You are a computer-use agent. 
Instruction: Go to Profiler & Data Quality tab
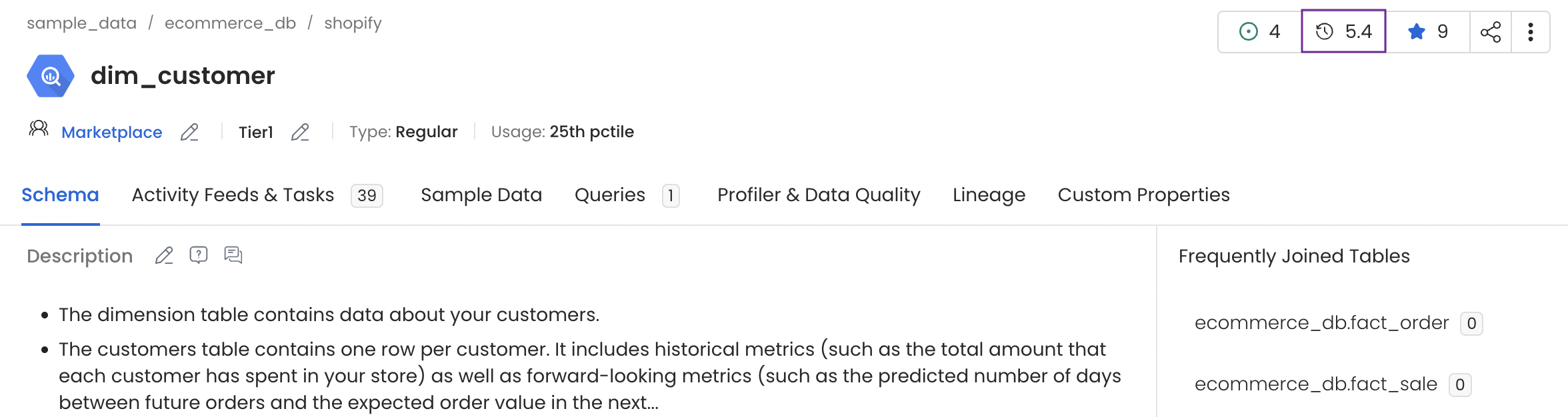(819, 195)
